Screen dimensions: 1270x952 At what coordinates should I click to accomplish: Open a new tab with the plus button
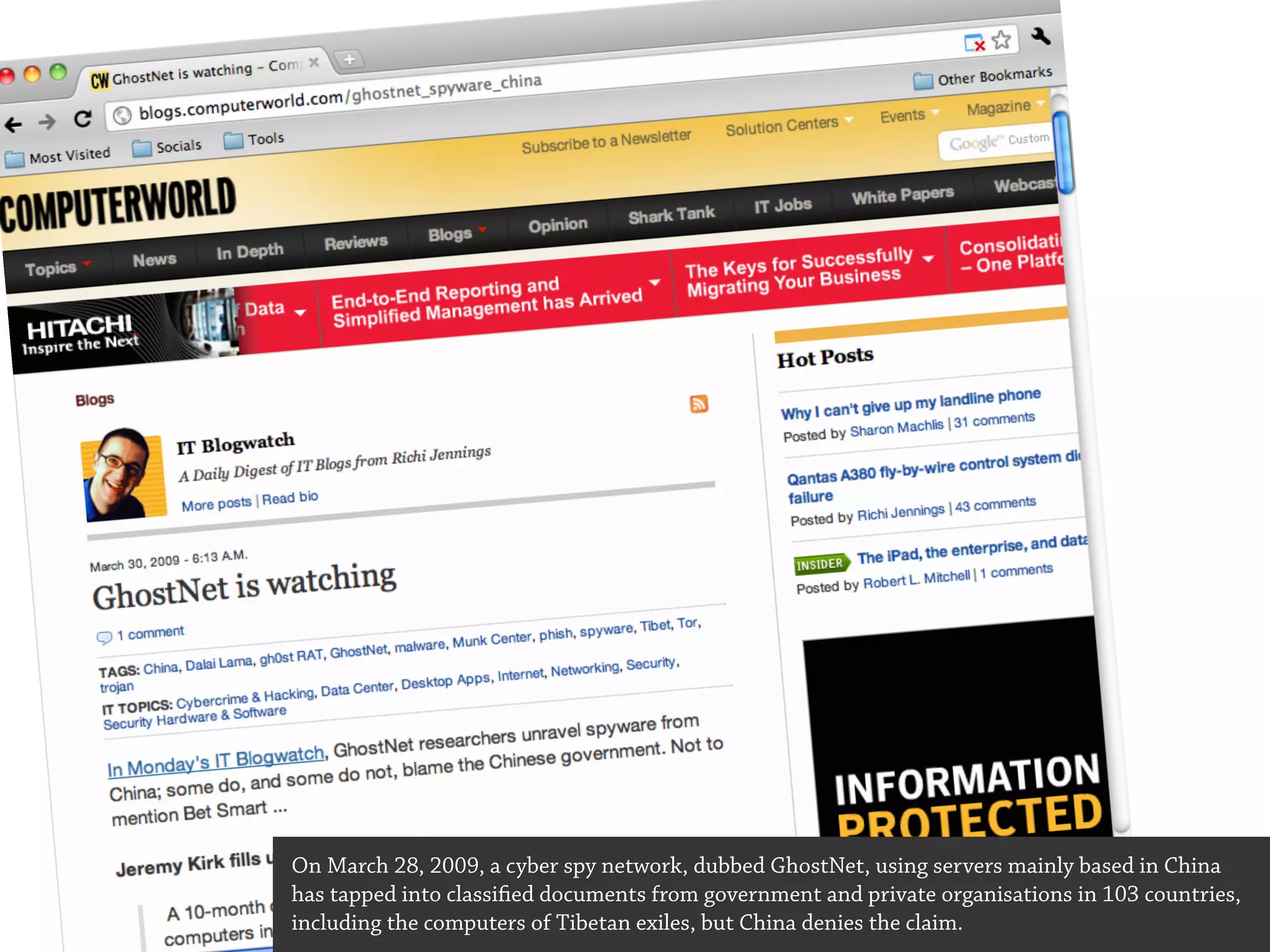click(x=349, y=59)
